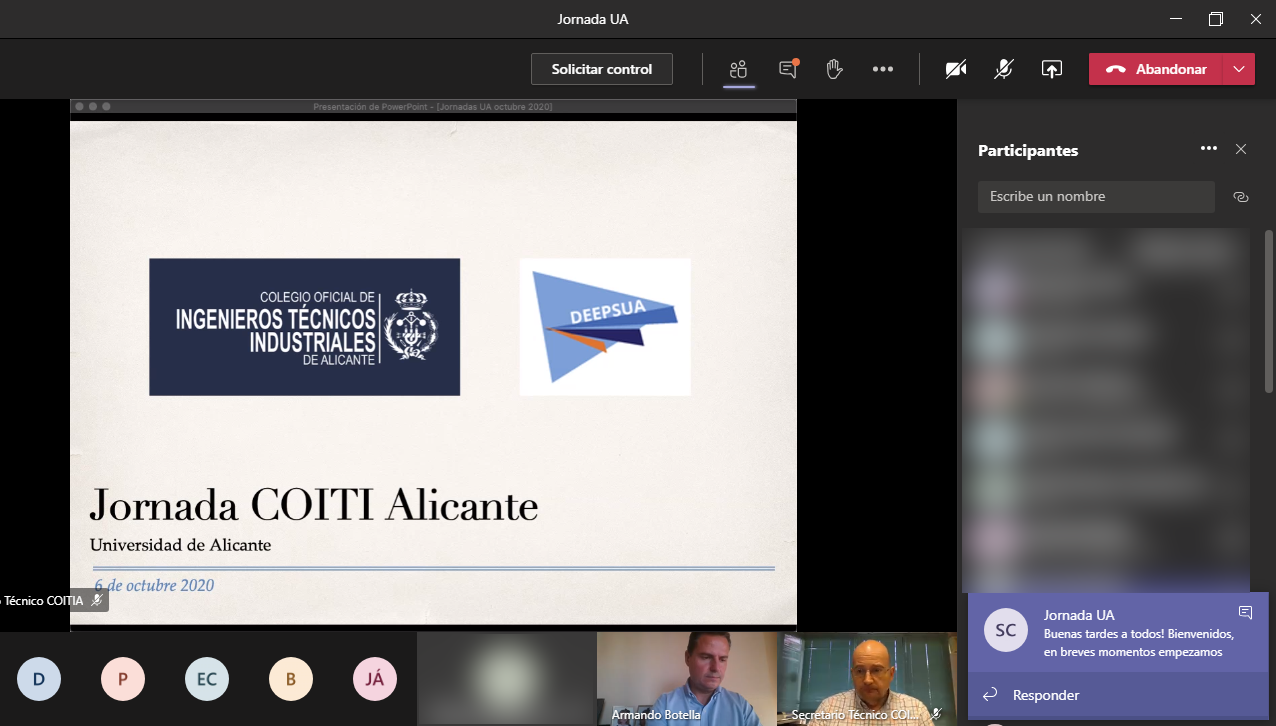Click the Solicitar control button
Image resolution: width=1276 pixels, height=726 pixels.
coord(602,69)
